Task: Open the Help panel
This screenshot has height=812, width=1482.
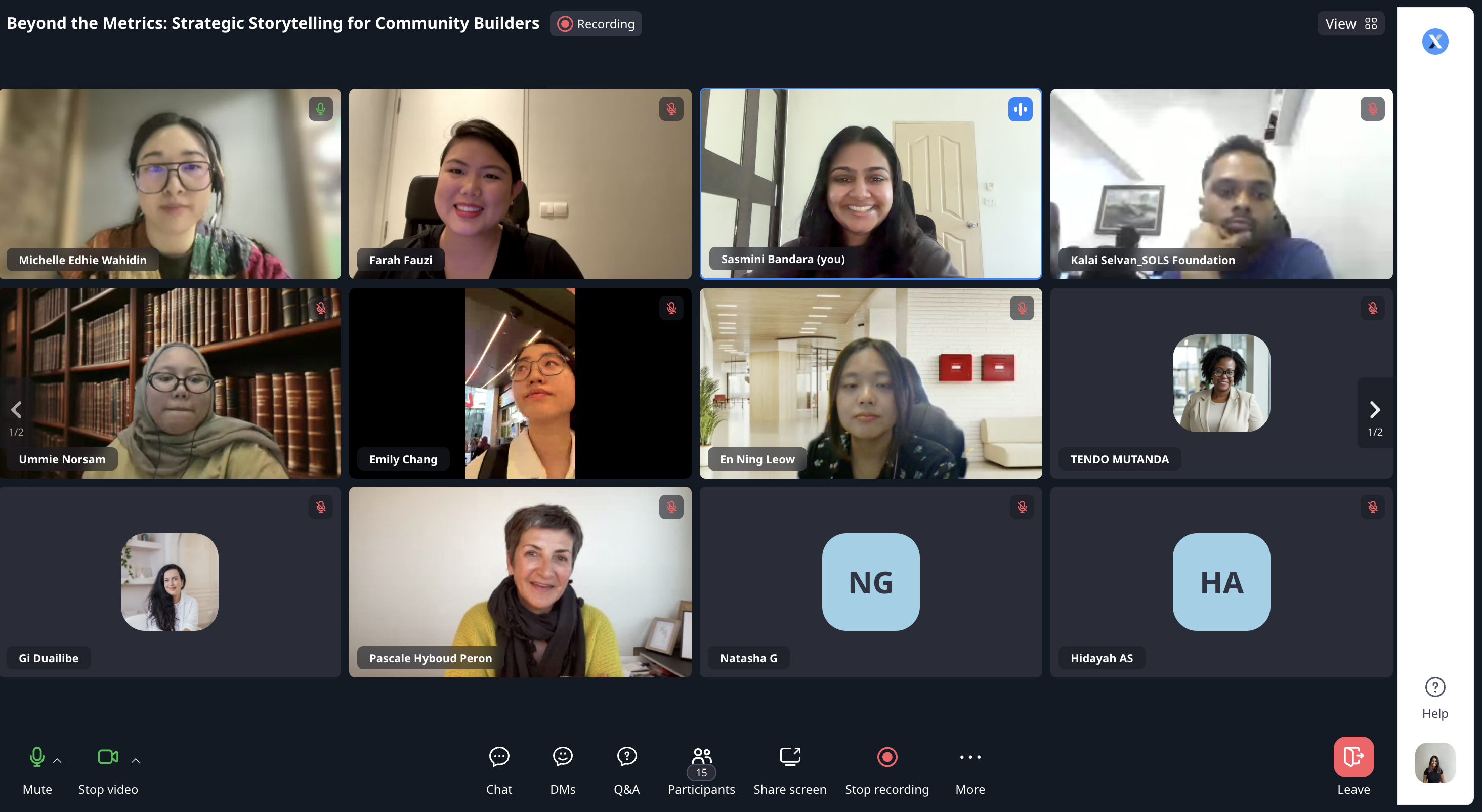Action: click(x=1434, y=698)
